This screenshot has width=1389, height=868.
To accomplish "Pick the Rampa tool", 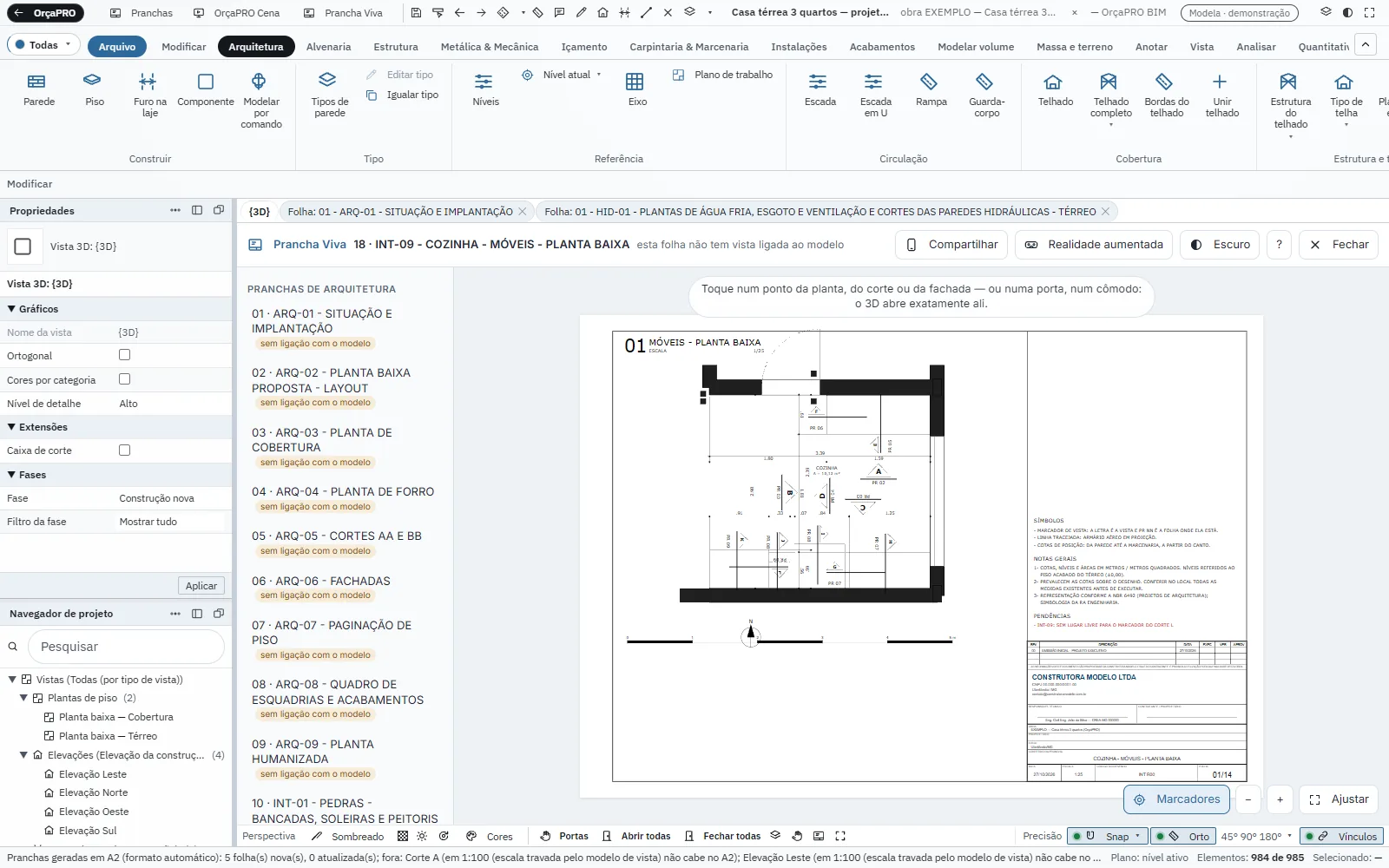I will (x=931, y=89).
